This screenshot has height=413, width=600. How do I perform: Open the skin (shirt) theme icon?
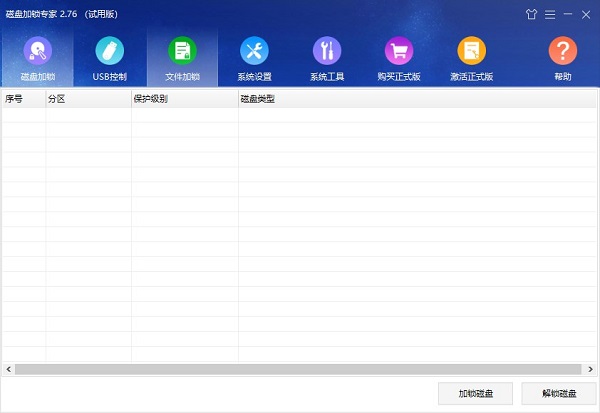[x=531, y=15]
